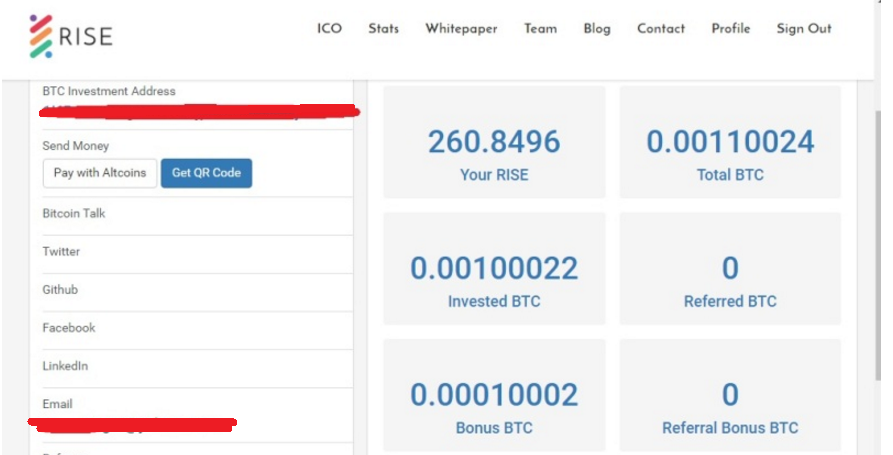Click the Github row
Screen dimensions: 893x455
click(197, 290)
